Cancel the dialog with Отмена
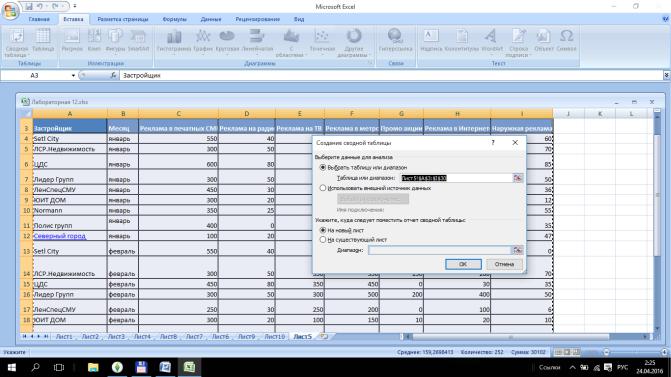671x377 pixels. (504, 264)
